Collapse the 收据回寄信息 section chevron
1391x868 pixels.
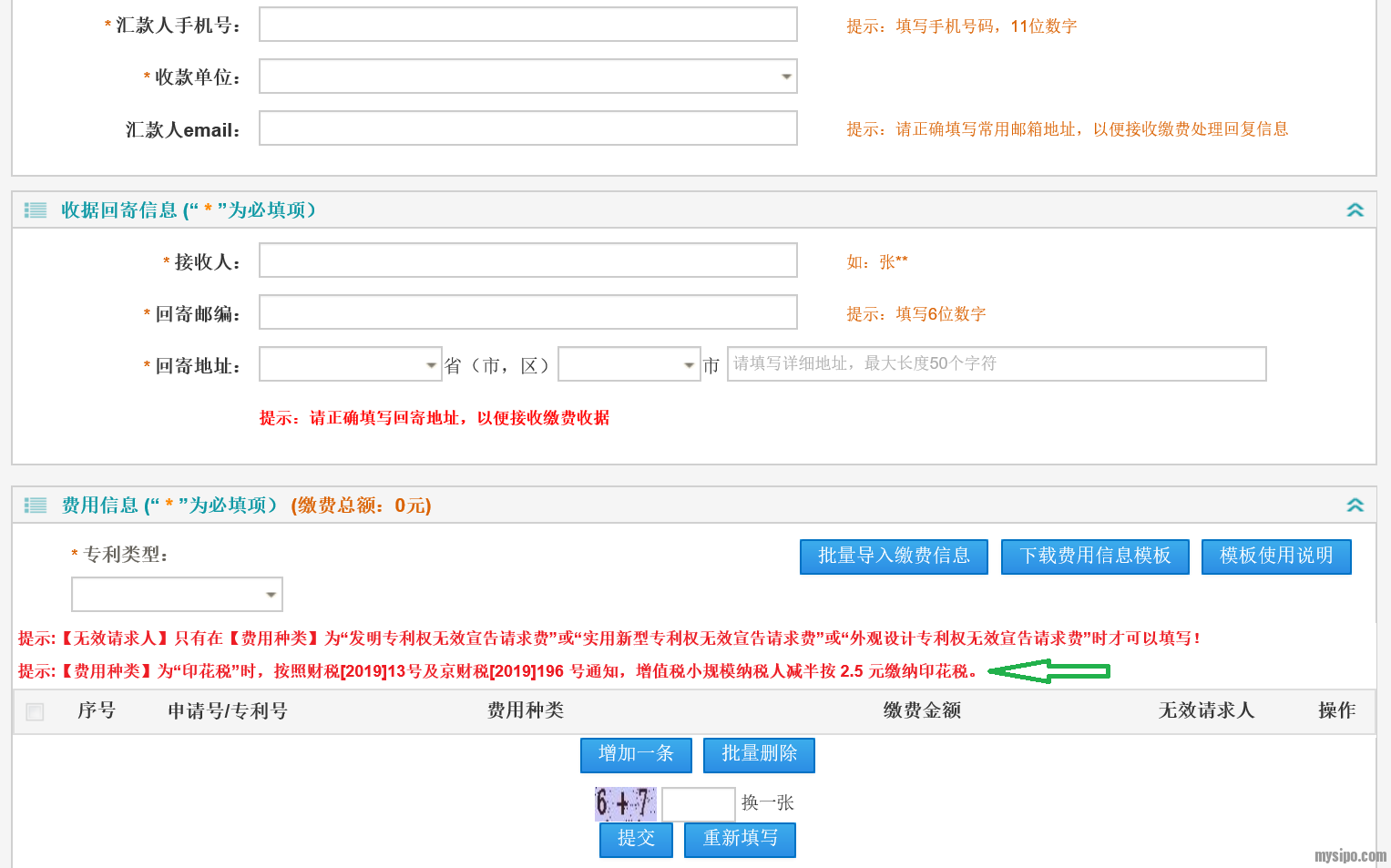1355,210
